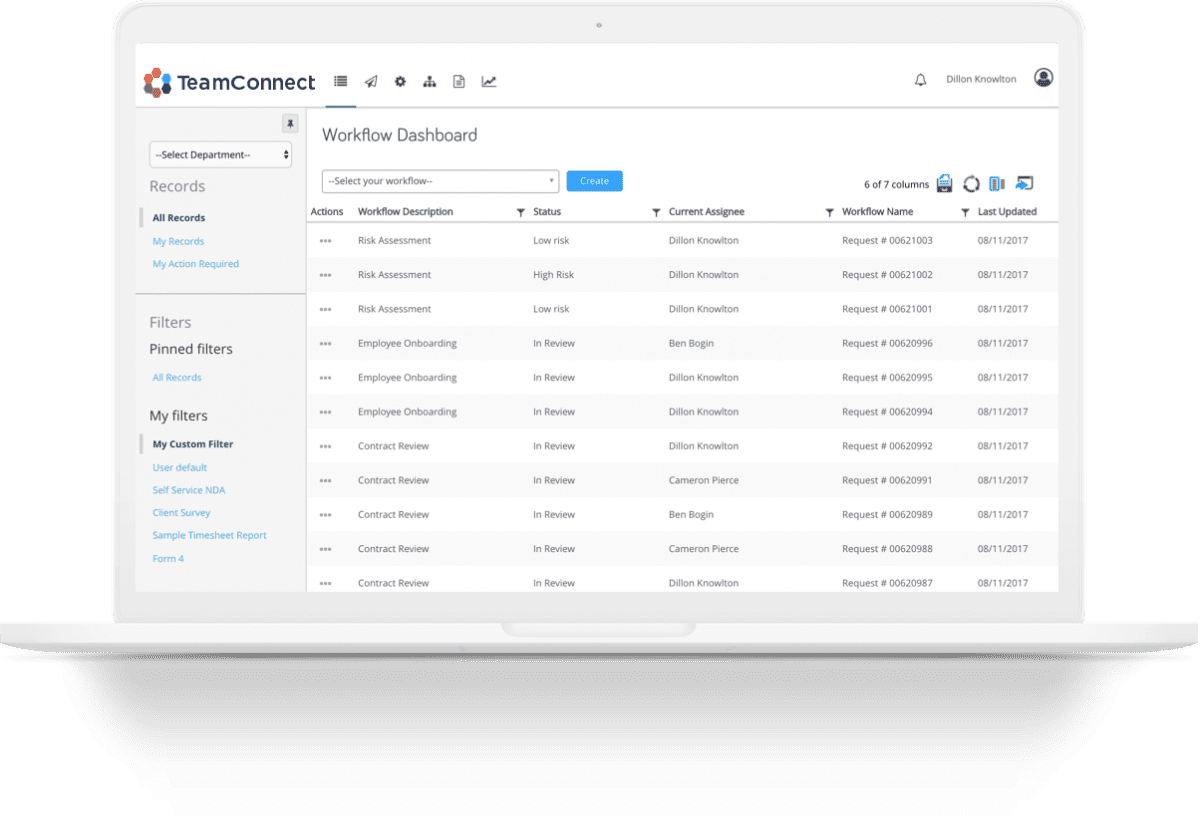
Task: Filter by Workflow Name column funnel
Action: coord(965,213)
